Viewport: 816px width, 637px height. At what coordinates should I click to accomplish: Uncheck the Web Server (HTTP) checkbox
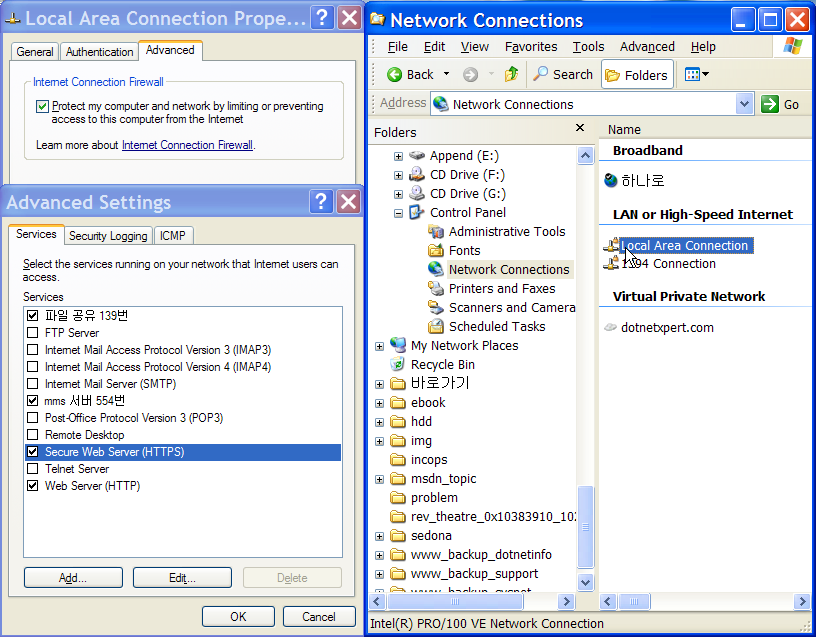(34, 486)
